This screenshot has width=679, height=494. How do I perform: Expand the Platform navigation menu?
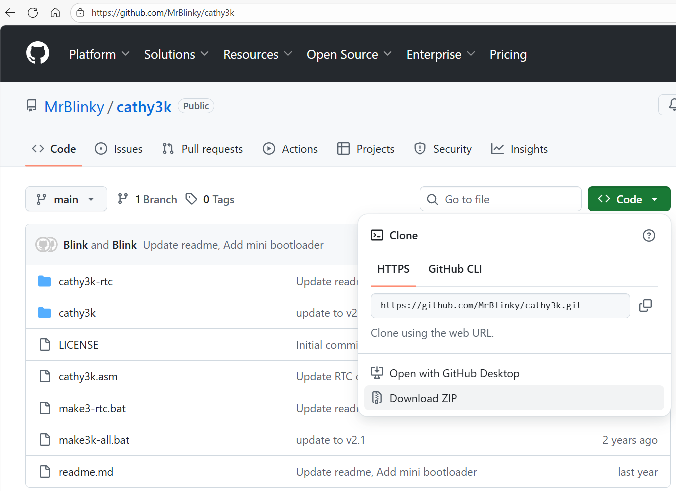(98, 54)
